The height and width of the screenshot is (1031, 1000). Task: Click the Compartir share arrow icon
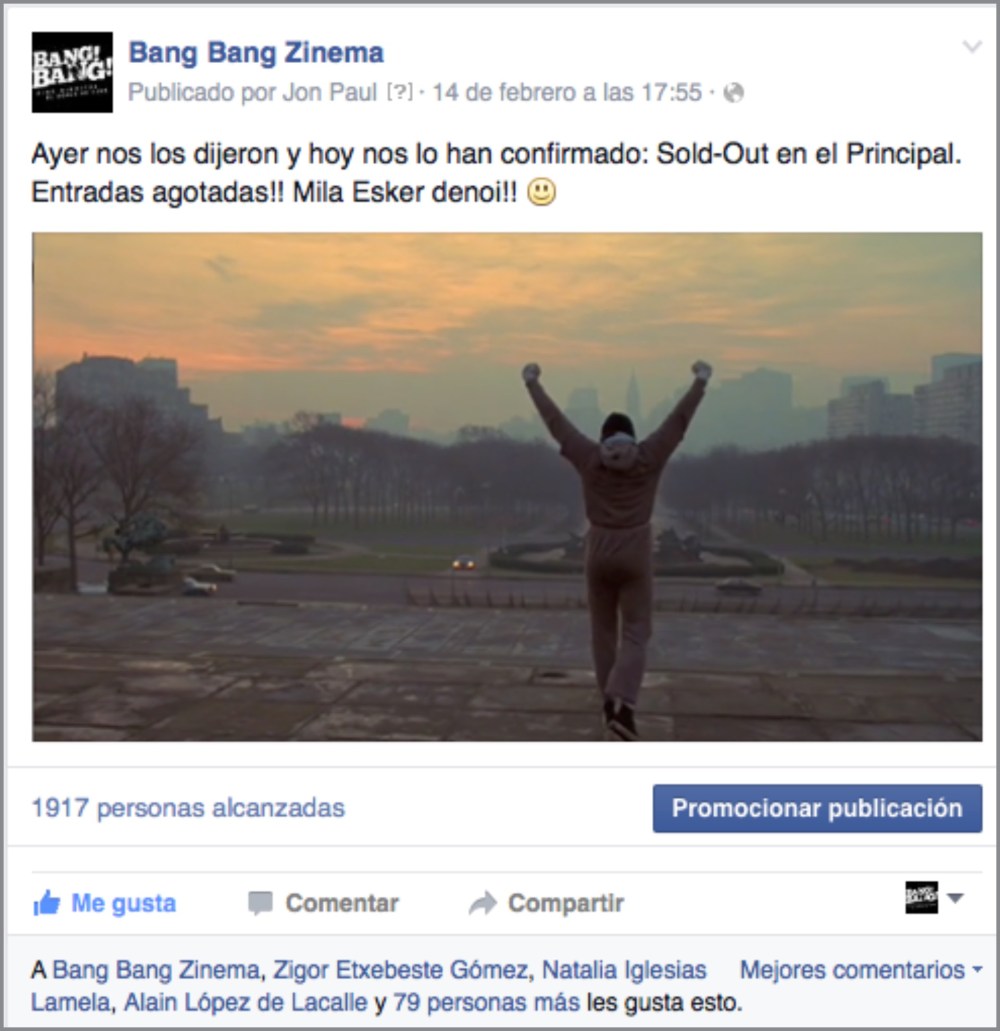[x=483, y=903]
